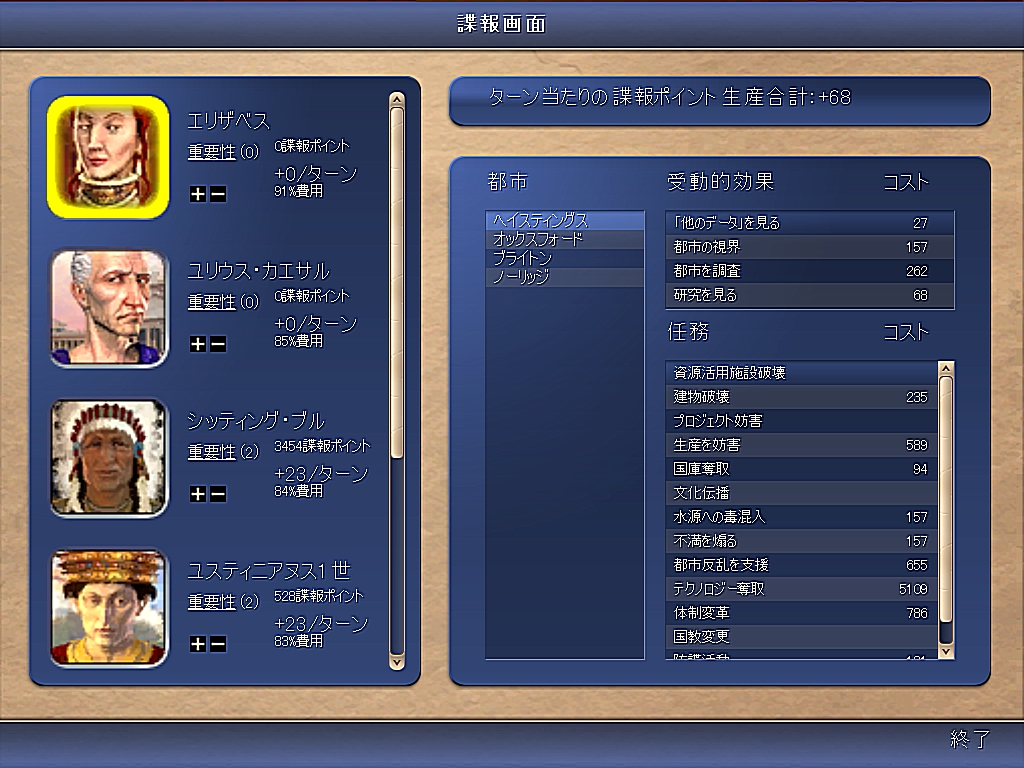Select the city ヘイスティングス

(565, 220)
